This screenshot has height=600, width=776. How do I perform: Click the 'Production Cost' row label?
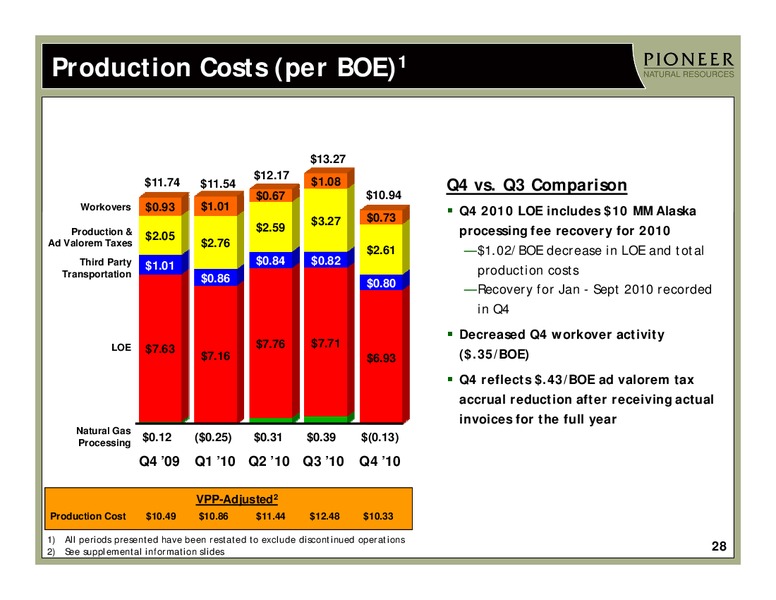(x=88, y=516)
